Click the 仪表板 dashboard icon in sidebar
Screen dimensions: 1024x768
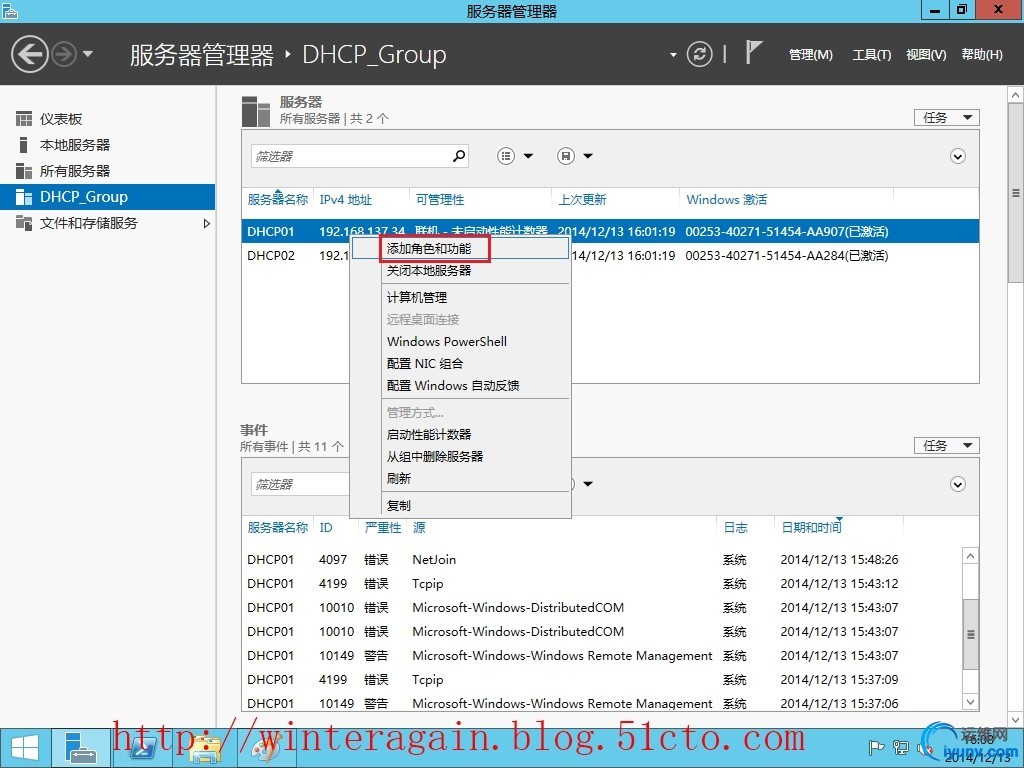[x=24, y=119]
